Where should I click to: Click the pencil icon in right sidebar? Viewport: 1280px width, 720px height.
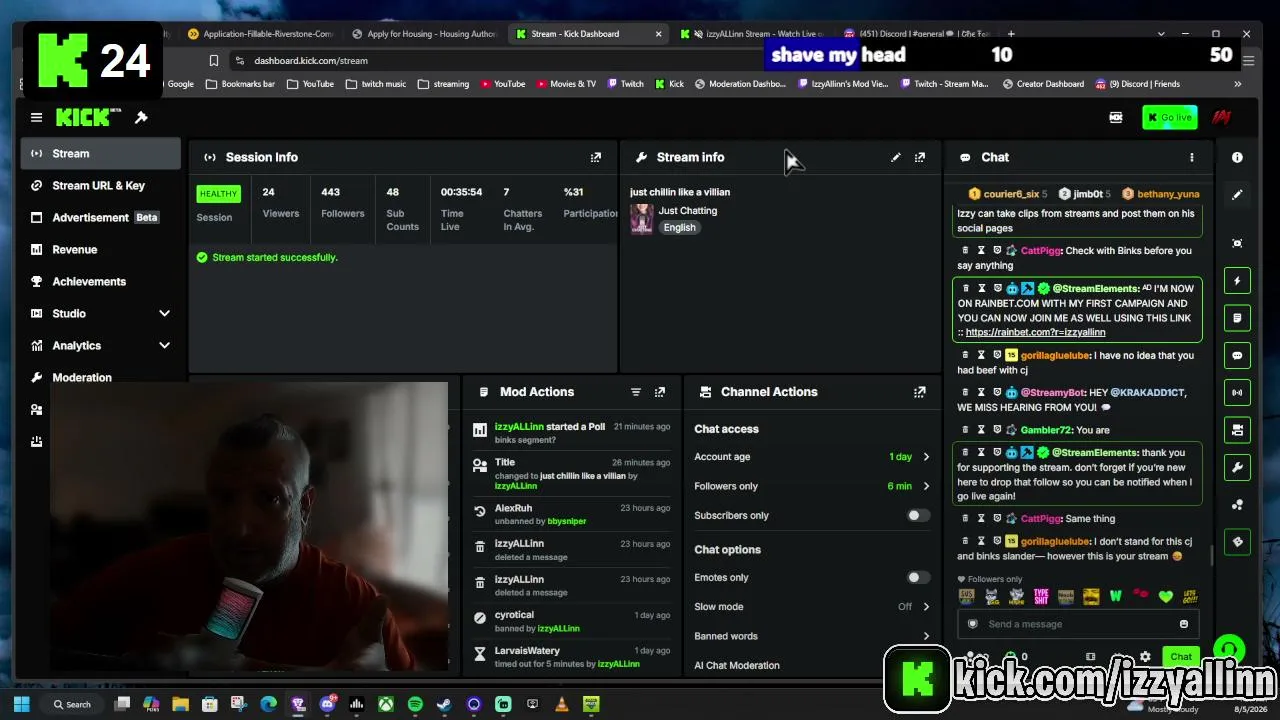[x=1237, y=195]
